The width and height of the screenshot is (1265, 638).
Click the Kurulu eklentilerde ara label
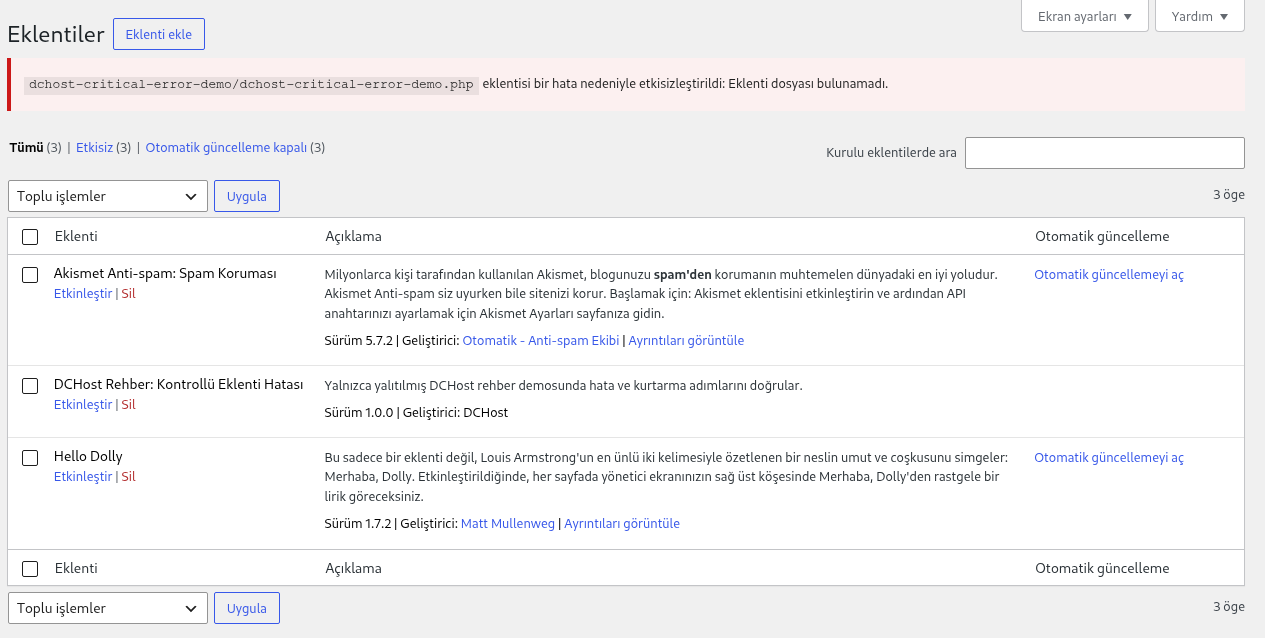(891, 153)
